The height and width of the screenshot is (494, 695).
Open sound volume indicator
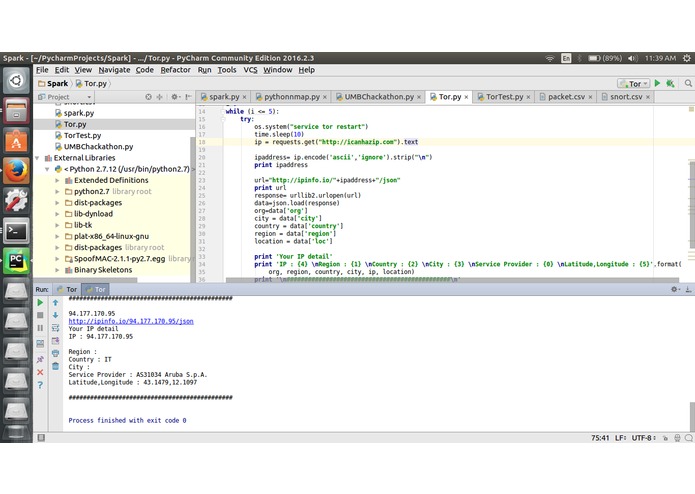pos(633,58)
